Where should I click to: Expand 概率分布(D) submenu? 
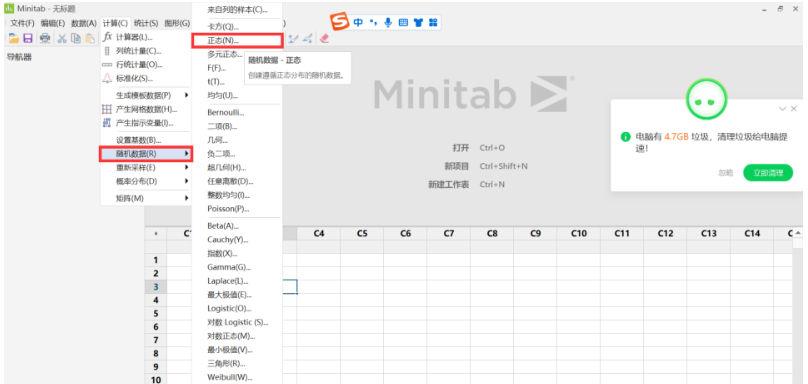coord(146,181)
